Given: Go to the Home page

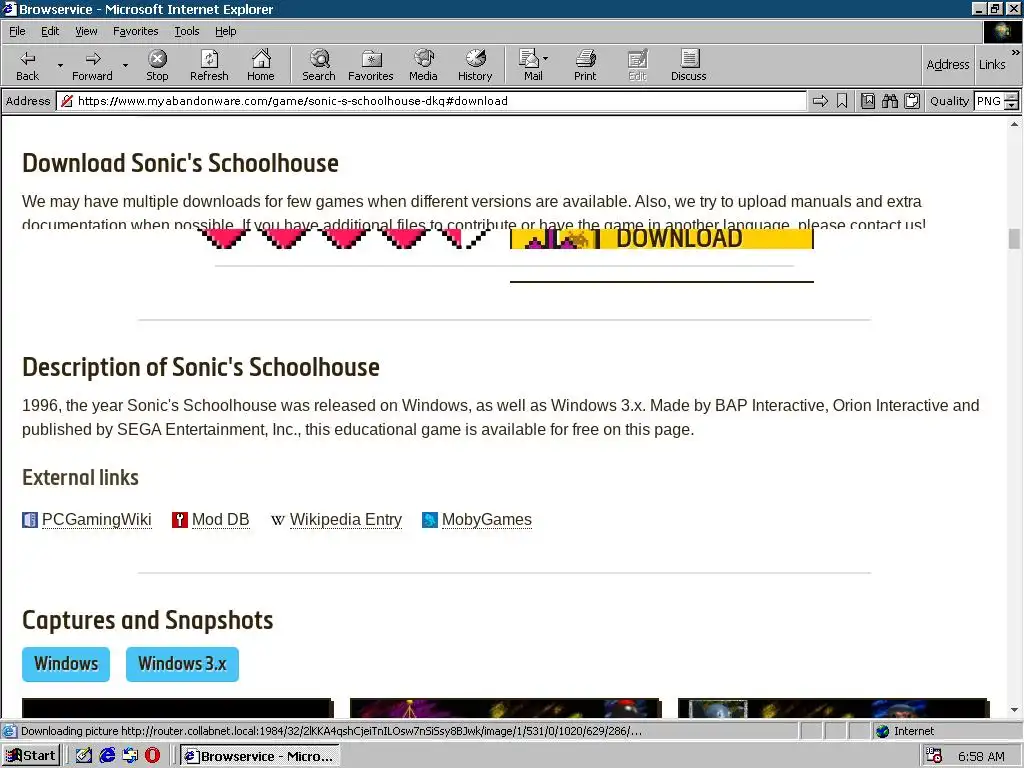Looking at the screenshot, I should pyautogui.click(x=261, y=65).
